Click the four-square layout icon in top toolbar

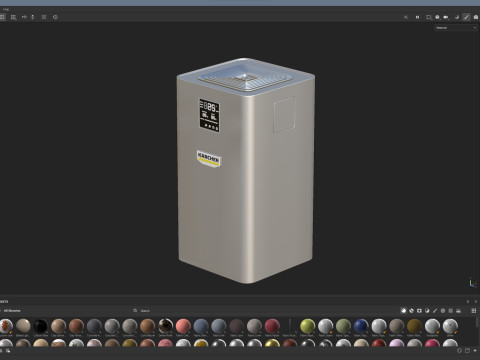coord(13,17)
